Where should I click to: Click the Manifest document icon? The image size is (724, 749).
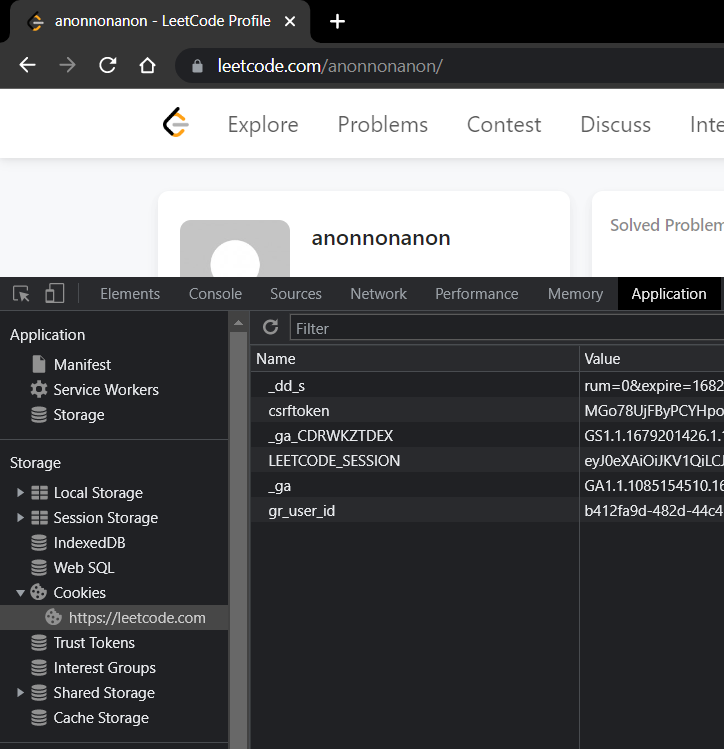click(39, 364)
